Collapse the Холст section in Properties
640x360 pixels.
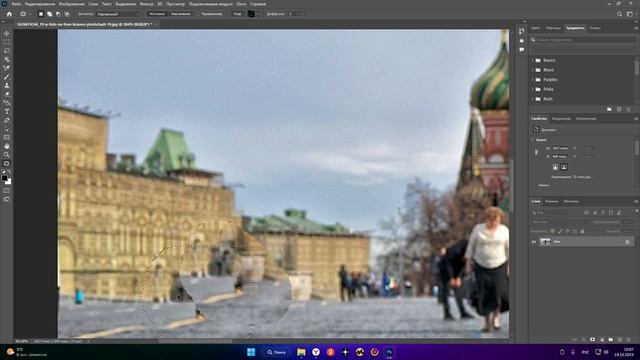click(533, 140)
